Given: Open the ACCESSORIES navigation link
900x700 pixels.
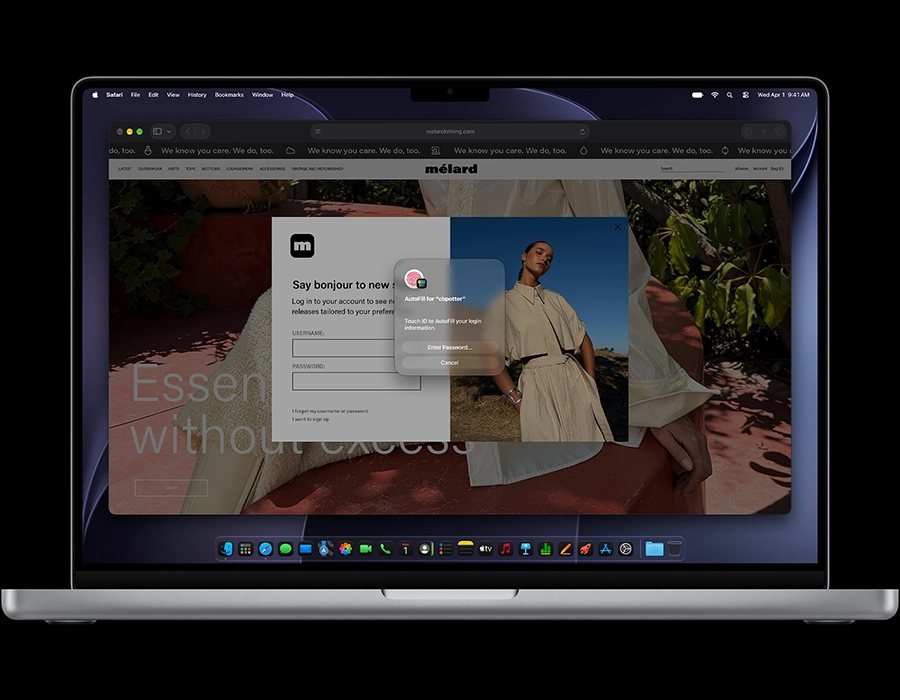Looking at the screenshot, I should pyautogui.click(x=272, y=169).
